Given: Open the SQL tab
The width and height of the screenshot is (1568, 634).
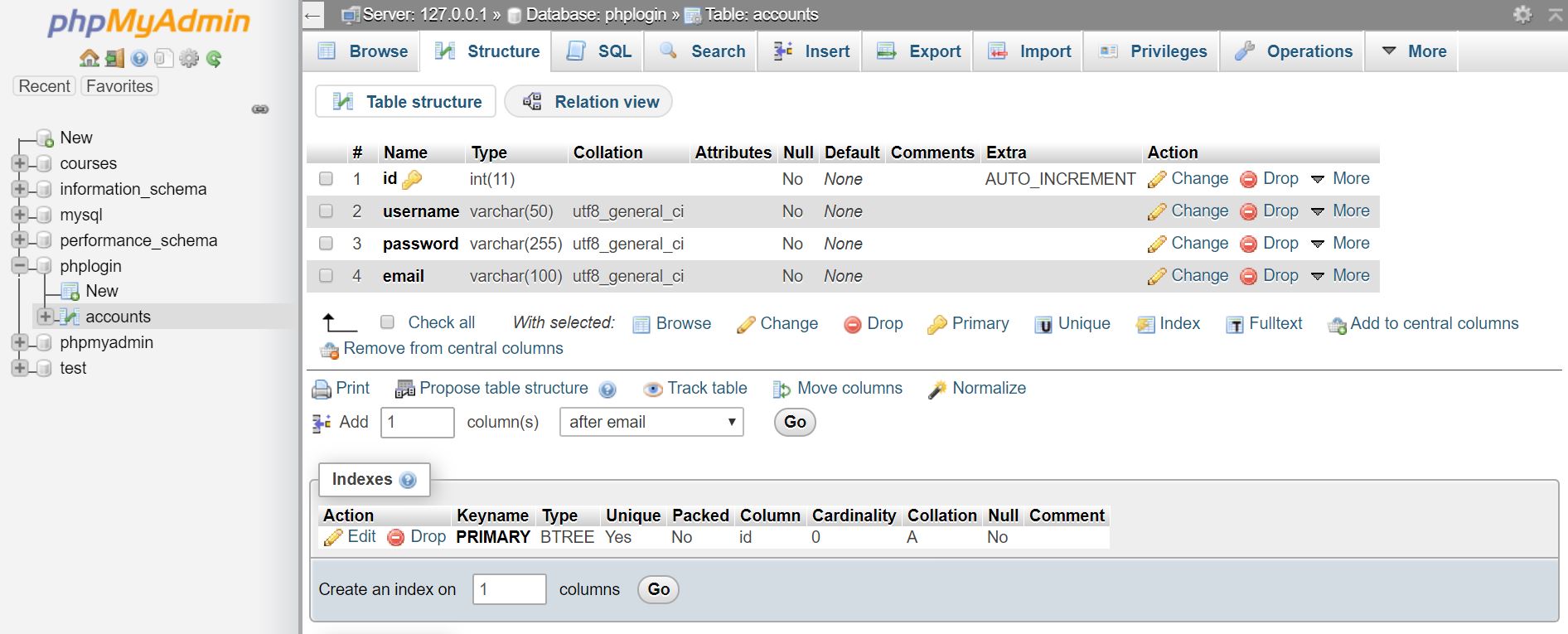Looking at the screenshot, I should point(598,51).
